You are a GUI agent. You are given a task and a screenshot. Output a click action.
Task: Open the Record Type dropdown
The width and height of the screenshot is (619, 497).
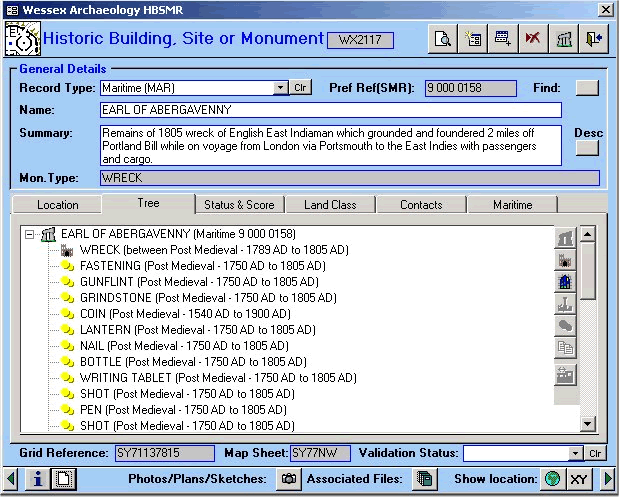click(x=281, y=88)
